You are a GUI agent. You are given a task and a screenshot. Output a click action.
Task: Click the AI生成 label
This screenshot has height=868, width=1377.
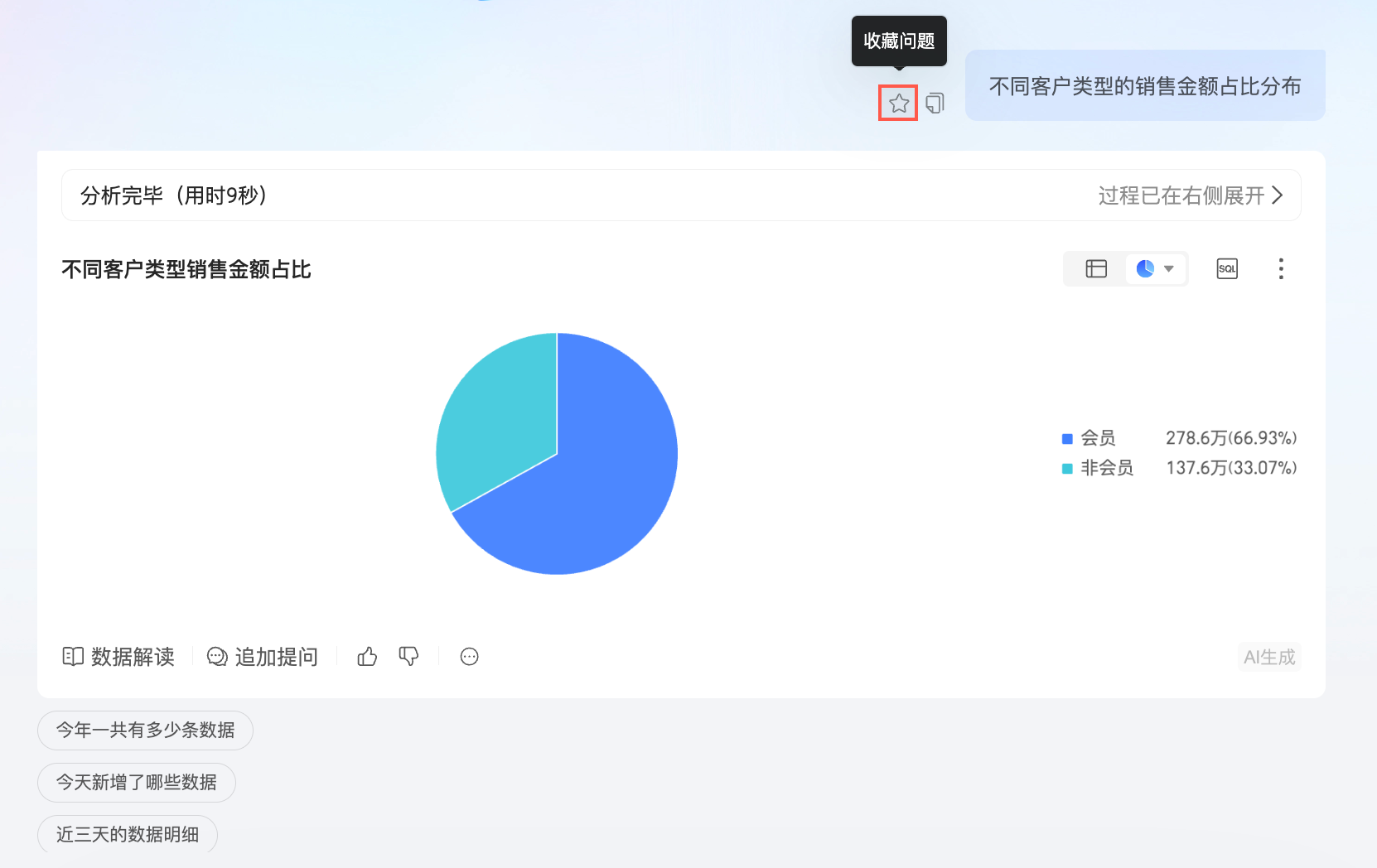pos(1269,657)
